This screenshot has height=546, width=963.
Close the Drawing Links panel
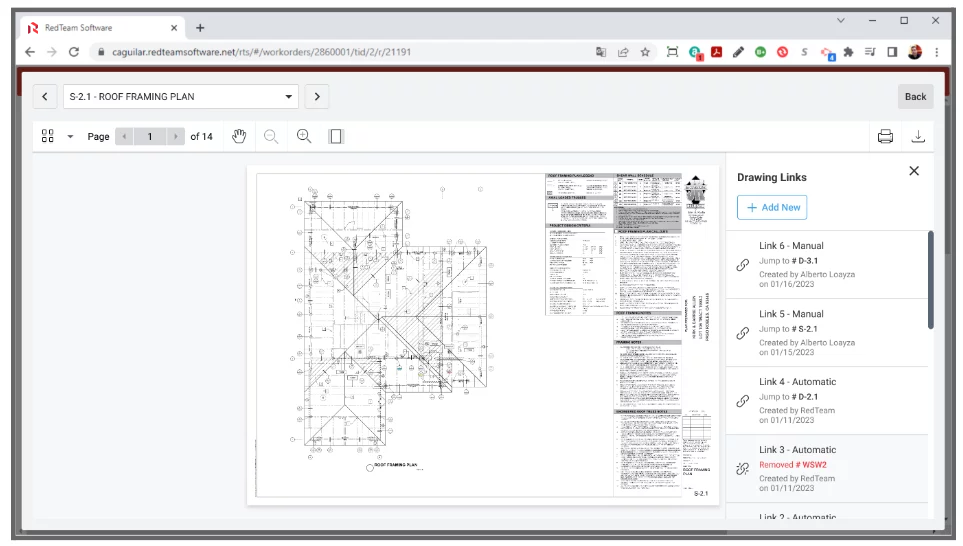914,171
